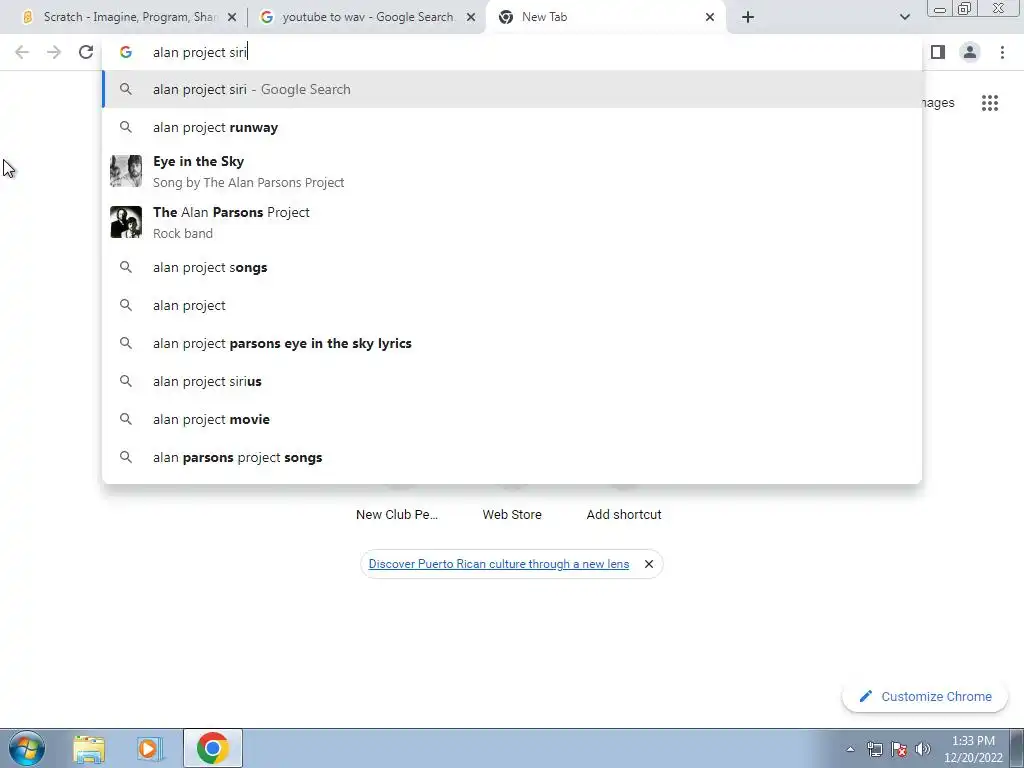Image resolution: width=1024 pixels, height=768 pixels.
Task: Reload the page with the refresh icon
Action: (x=86, y=52)
